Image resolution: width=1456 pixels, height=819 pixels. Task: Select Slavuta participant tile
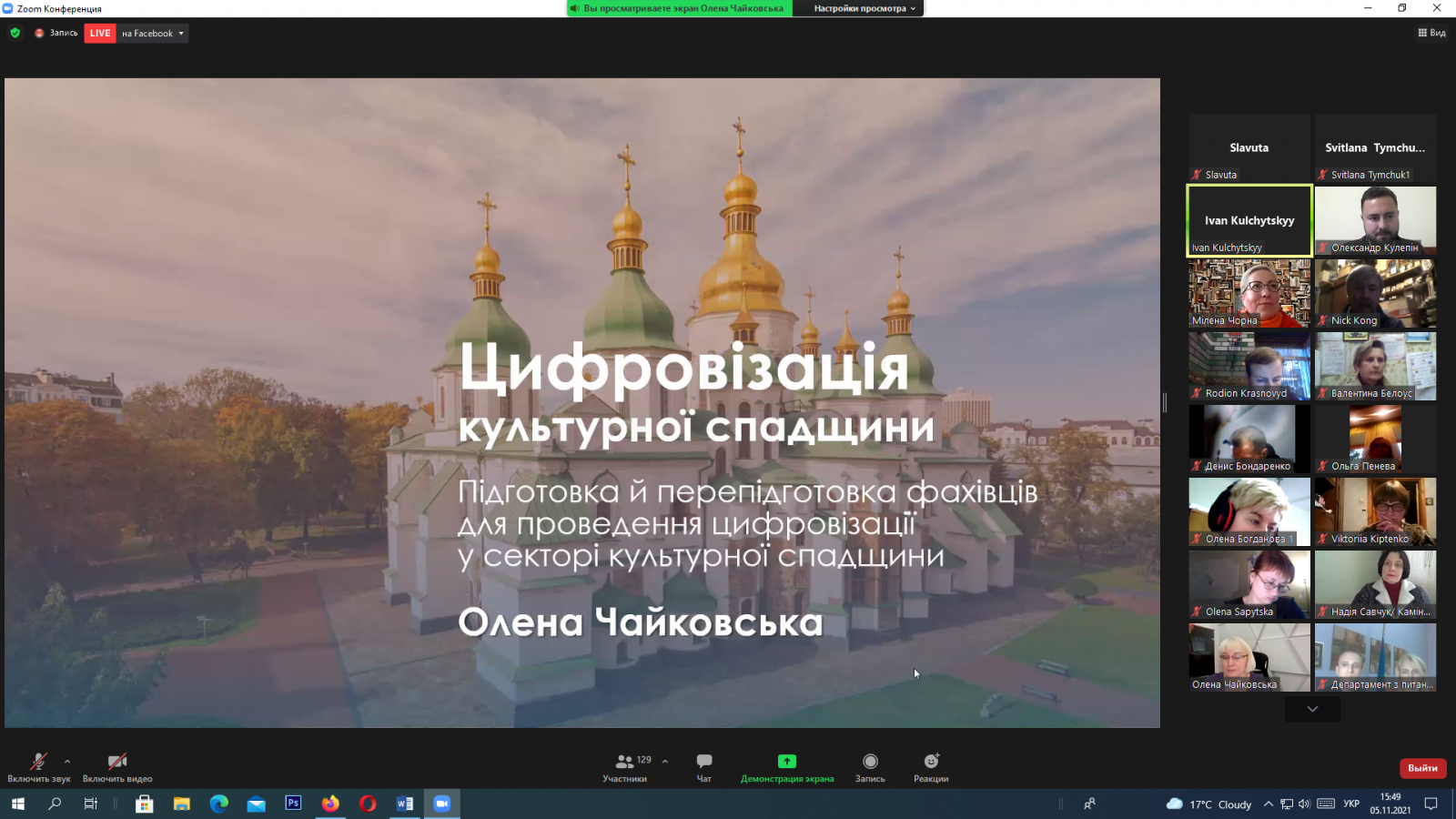pos(1249,147)
